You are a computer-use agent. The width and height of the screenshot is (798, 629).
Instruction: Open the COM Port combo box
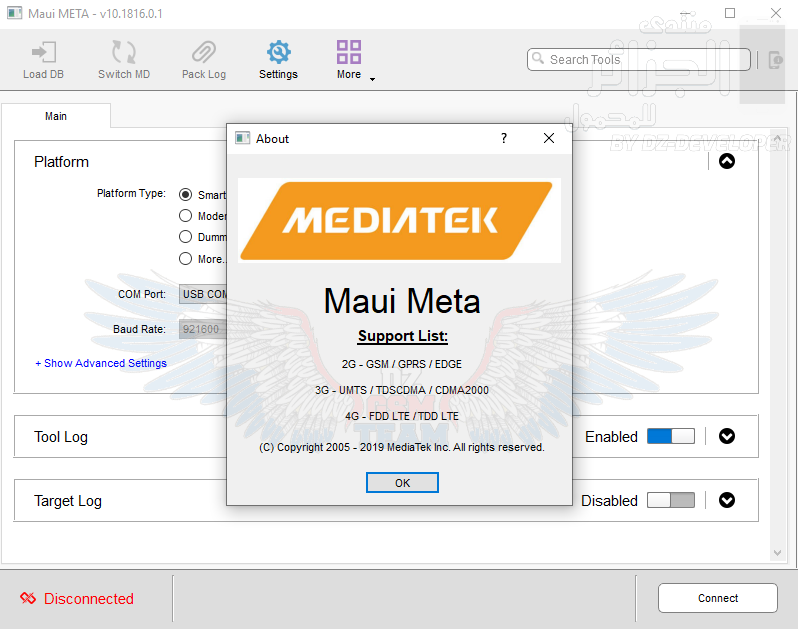pyautogui.click(x=203, y=294)
